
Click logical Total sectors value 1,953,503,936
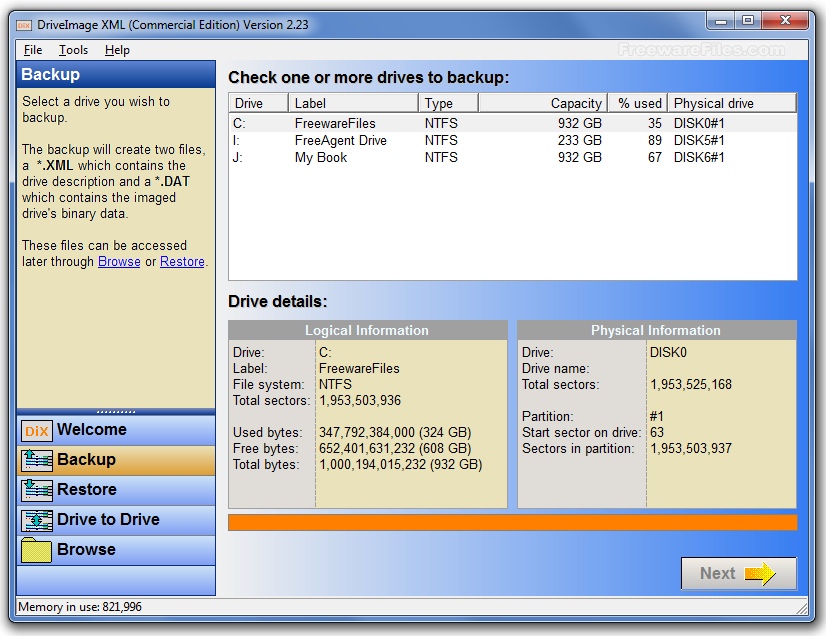(x=360, y=400)
